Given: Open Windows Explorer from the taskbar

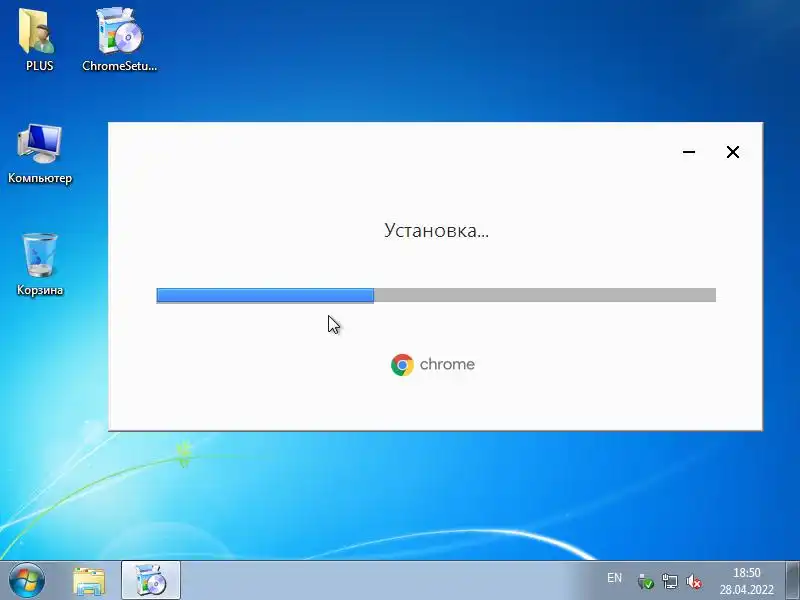Looking at the screenshot, I should point(89,581).
